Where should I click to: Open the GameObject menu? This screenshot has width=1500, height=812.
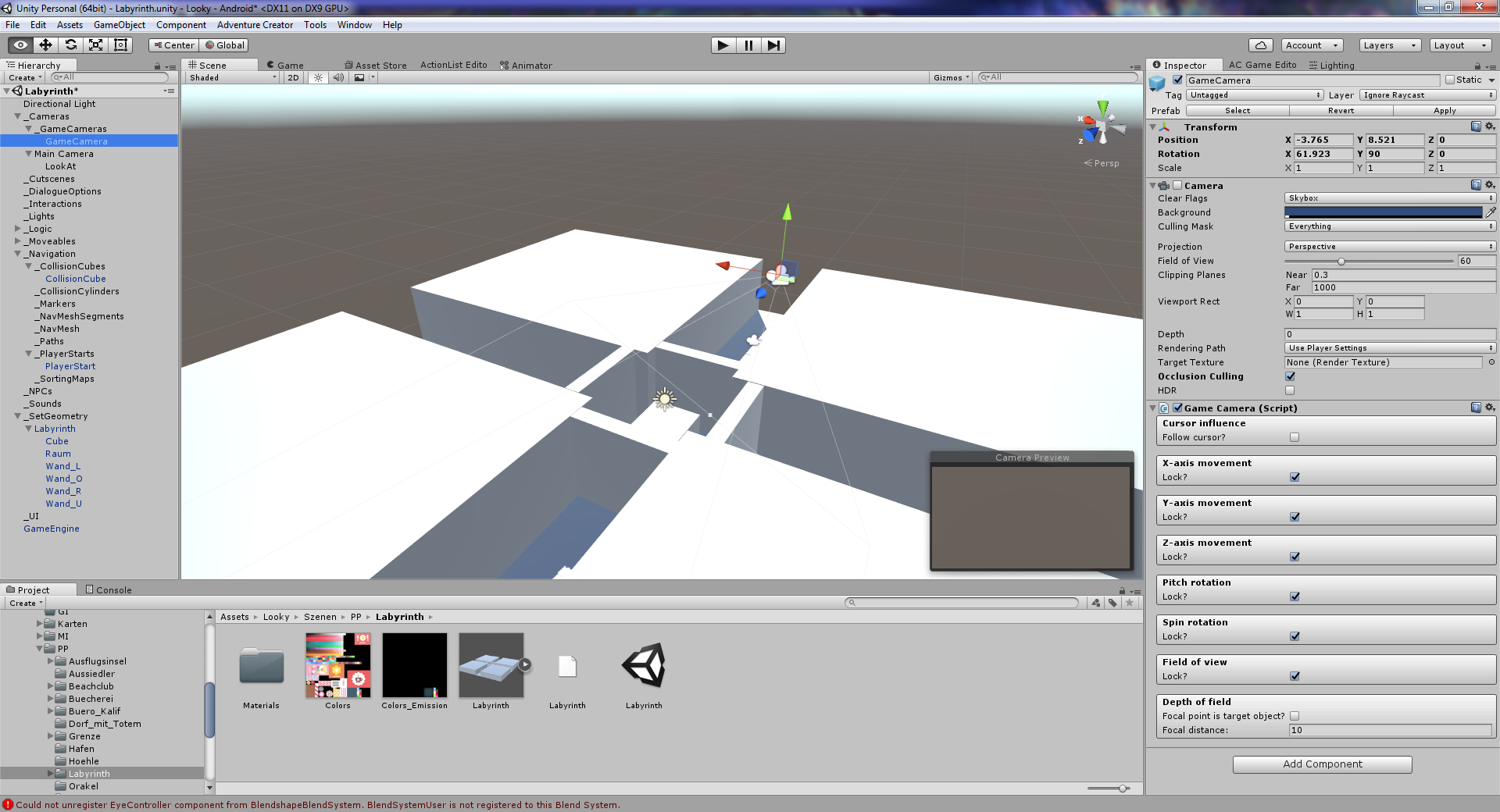(x=119, y=25)
